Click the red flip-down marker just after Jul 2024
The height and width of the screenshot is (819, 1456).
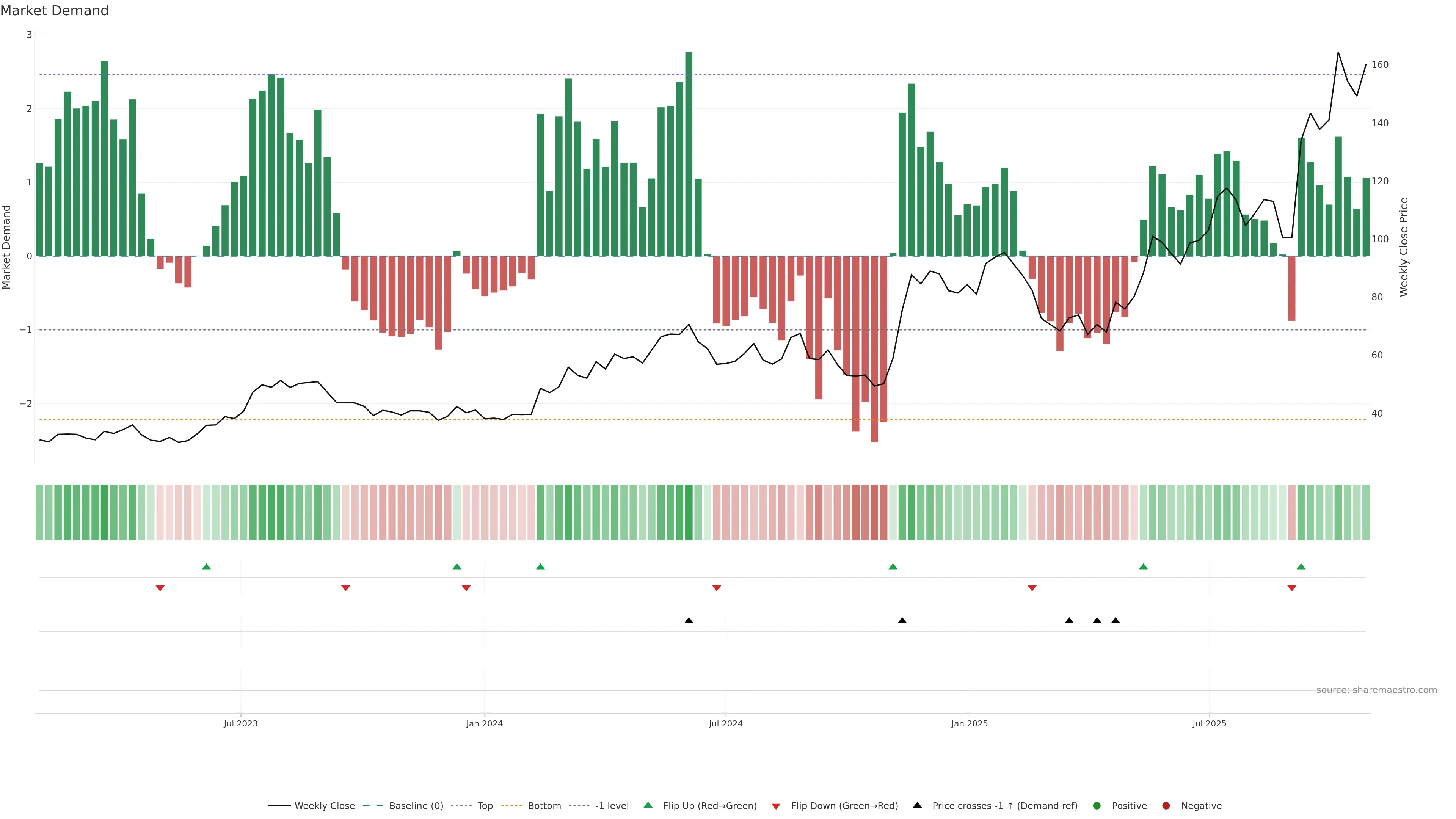click(717, 588)
